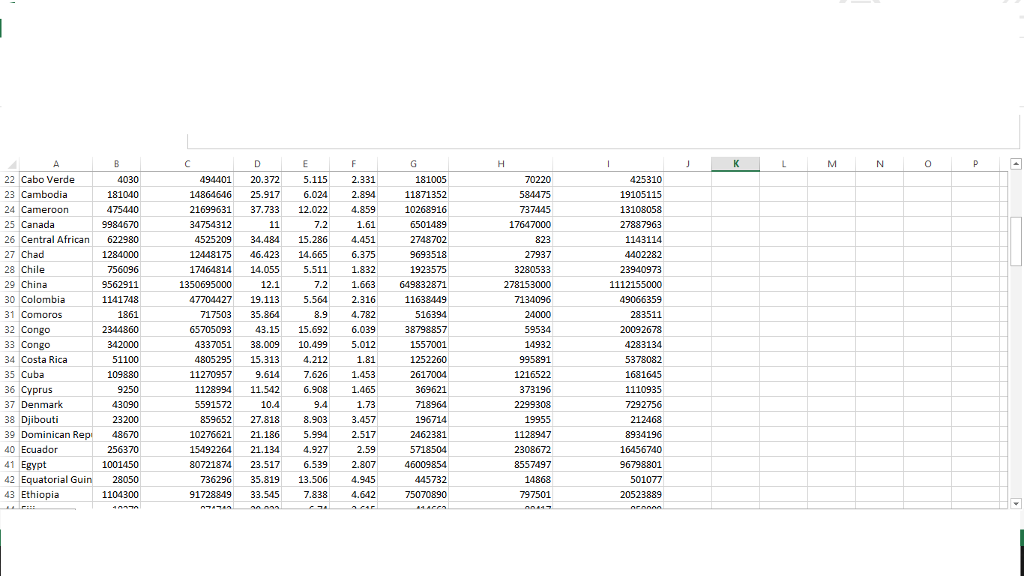Screen dimensions: 1024x576
Task: Click the cell 'Cabo Verde'
Action: coord(56,180)
